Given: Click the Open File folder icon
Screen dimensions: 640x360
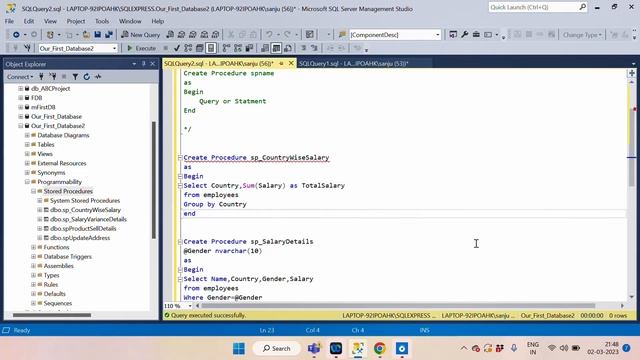Looking at the screenshot, I should click(86, 35).
